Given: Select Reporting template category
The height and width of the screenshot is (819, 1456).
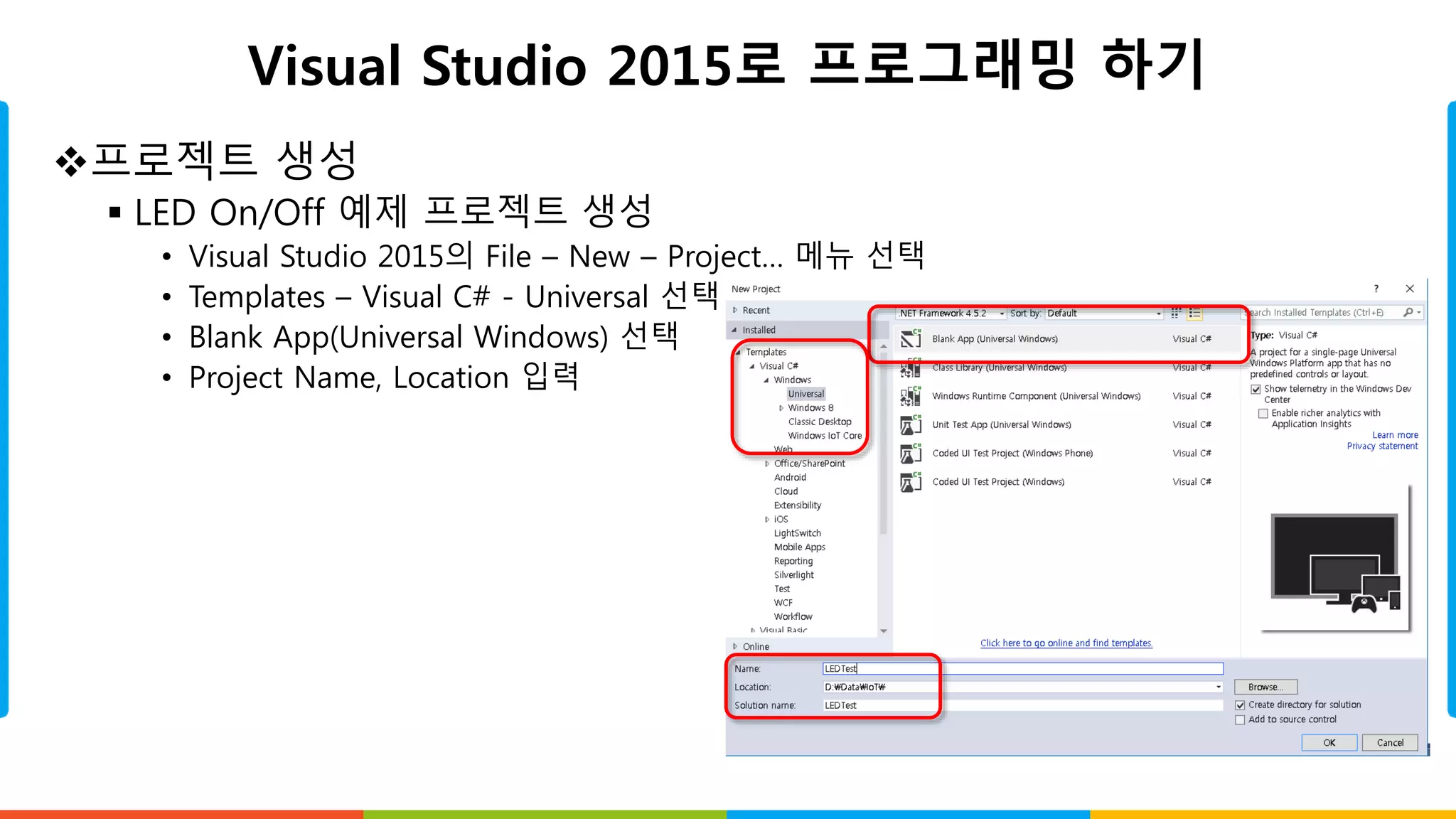Looking at the screenshot, I should [x=793, y=561].
